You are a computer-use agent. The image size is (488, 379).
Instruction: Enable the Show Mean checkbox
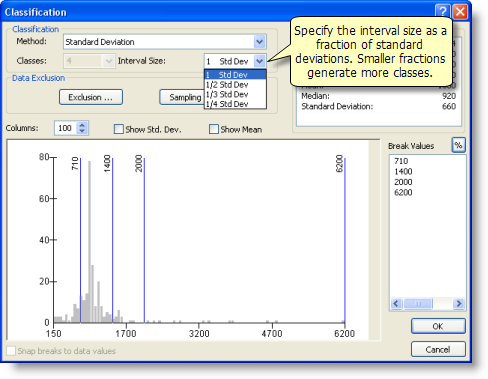[x=214, y=129]
